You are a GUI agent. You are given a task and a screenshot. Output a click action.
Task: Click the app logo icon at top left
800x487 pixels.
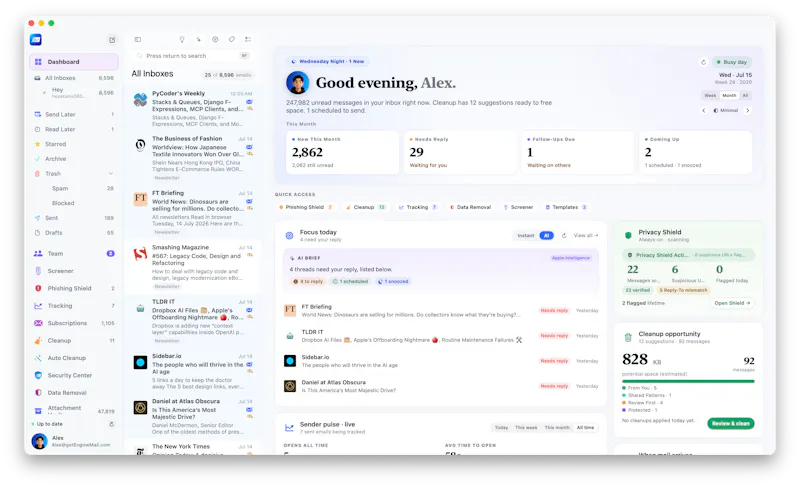36,40
